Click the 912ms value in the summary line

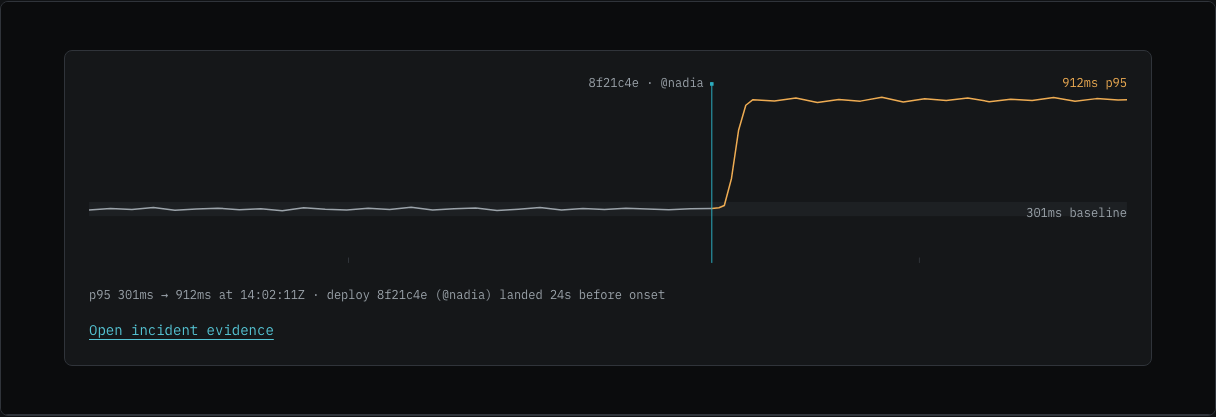coord(193,295)
